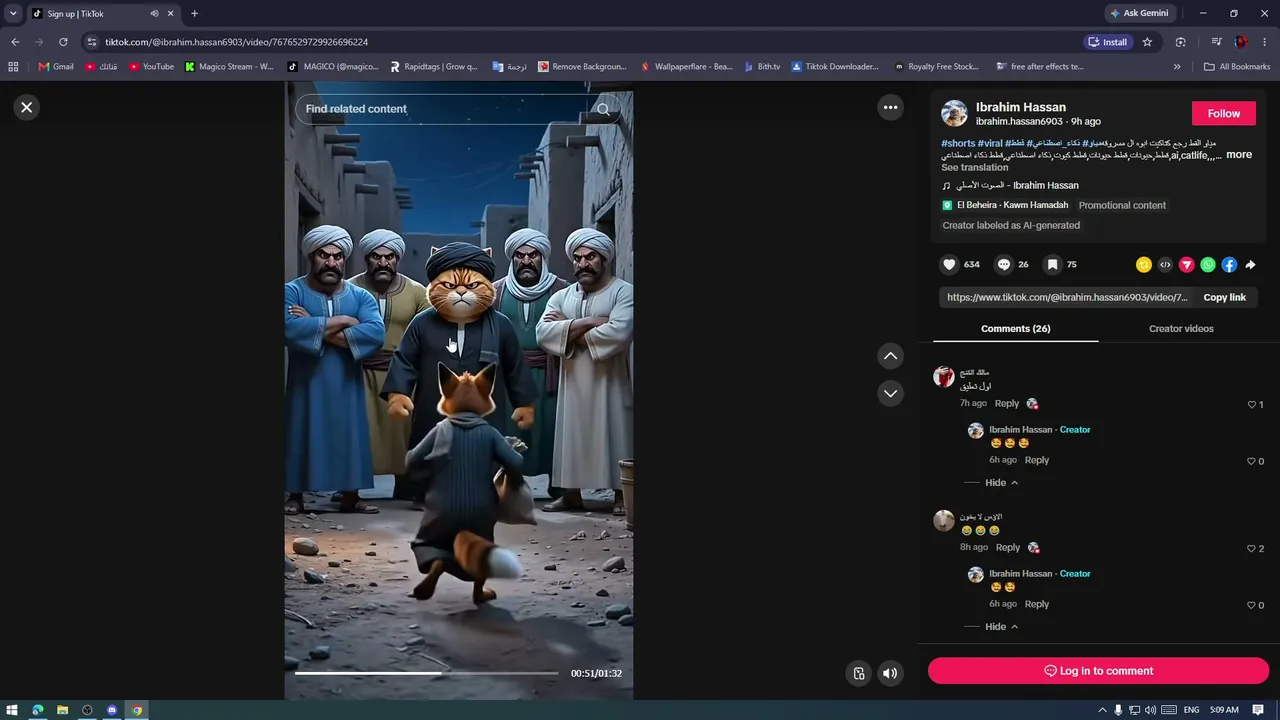Open the media controls toolbar icon
Image resolution: width=1280 pixels, height=720 pixels.
tap(1216, 42)
